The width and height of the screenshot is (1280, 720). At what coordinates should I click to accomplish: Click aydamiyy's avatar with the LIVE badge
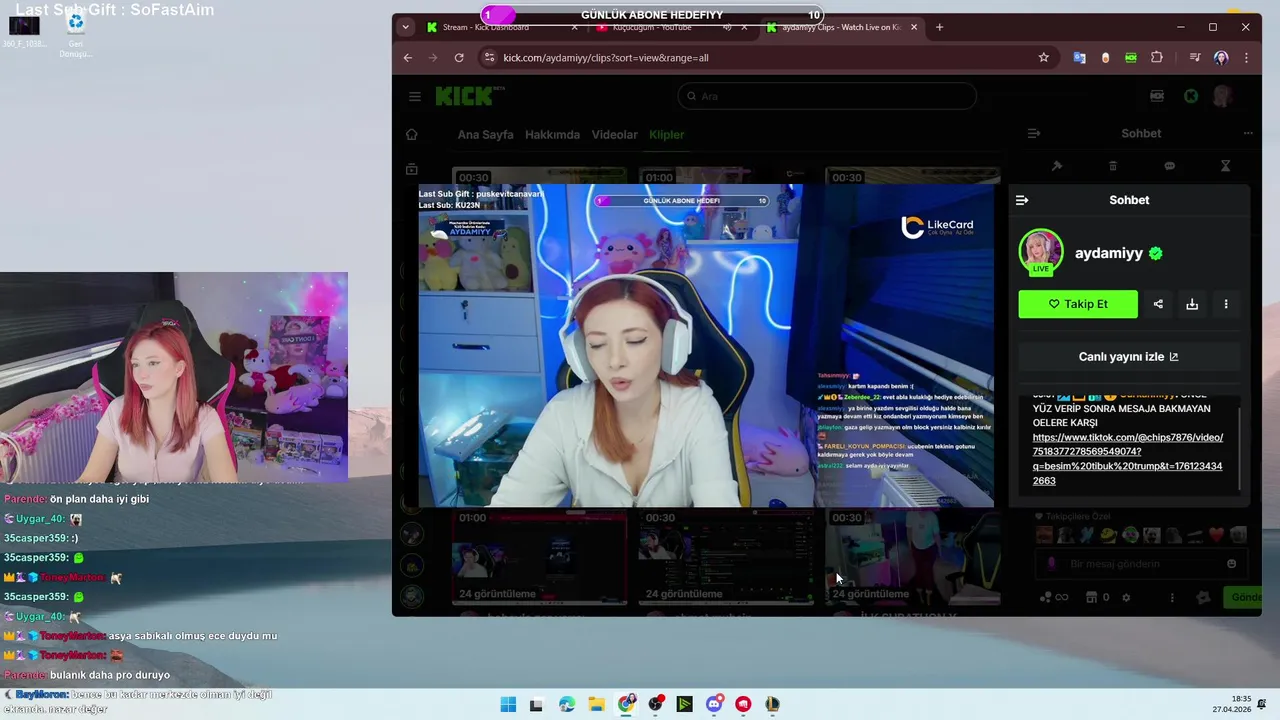[x=1041, y=252]
